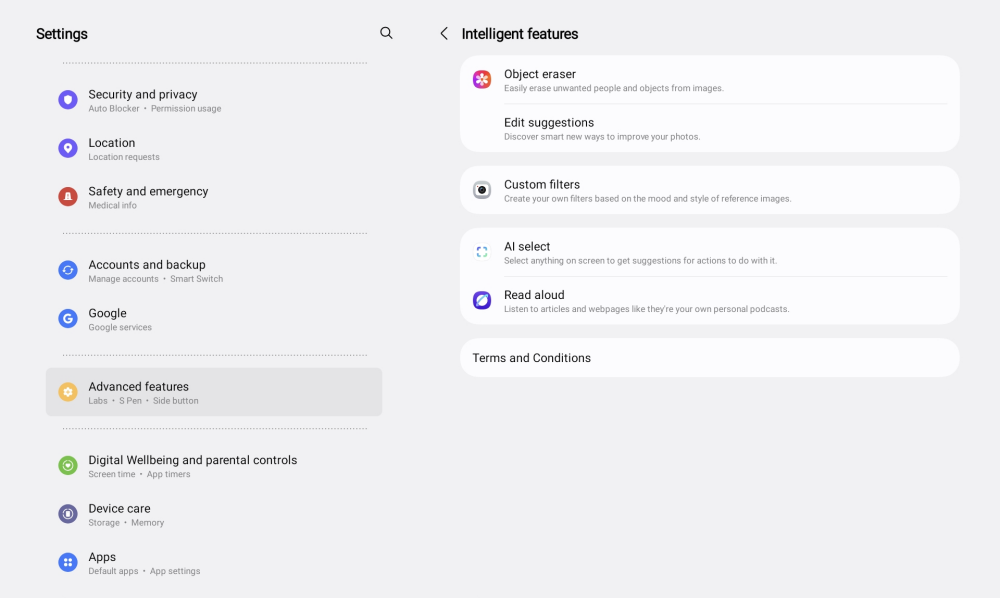Tap the Device care icon
Image resolution: width=1000 pixels, height=598 pixels.
68,514
